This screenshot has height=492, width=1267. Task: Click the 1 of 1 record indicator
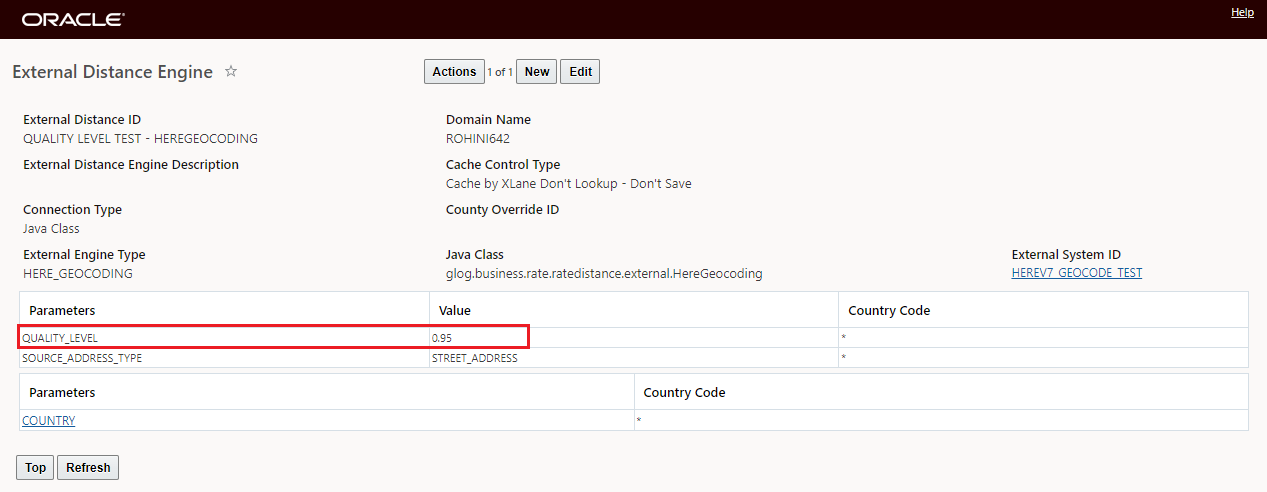pyautogui.click(x=500, y=72)
